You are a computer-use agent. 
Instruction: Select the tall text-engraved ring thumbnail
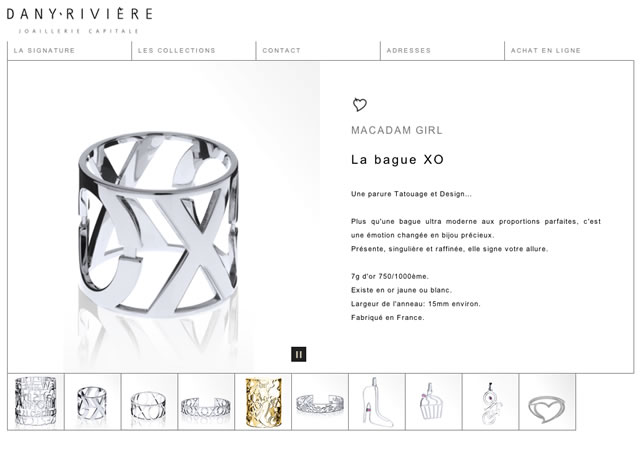click(36, 402)
